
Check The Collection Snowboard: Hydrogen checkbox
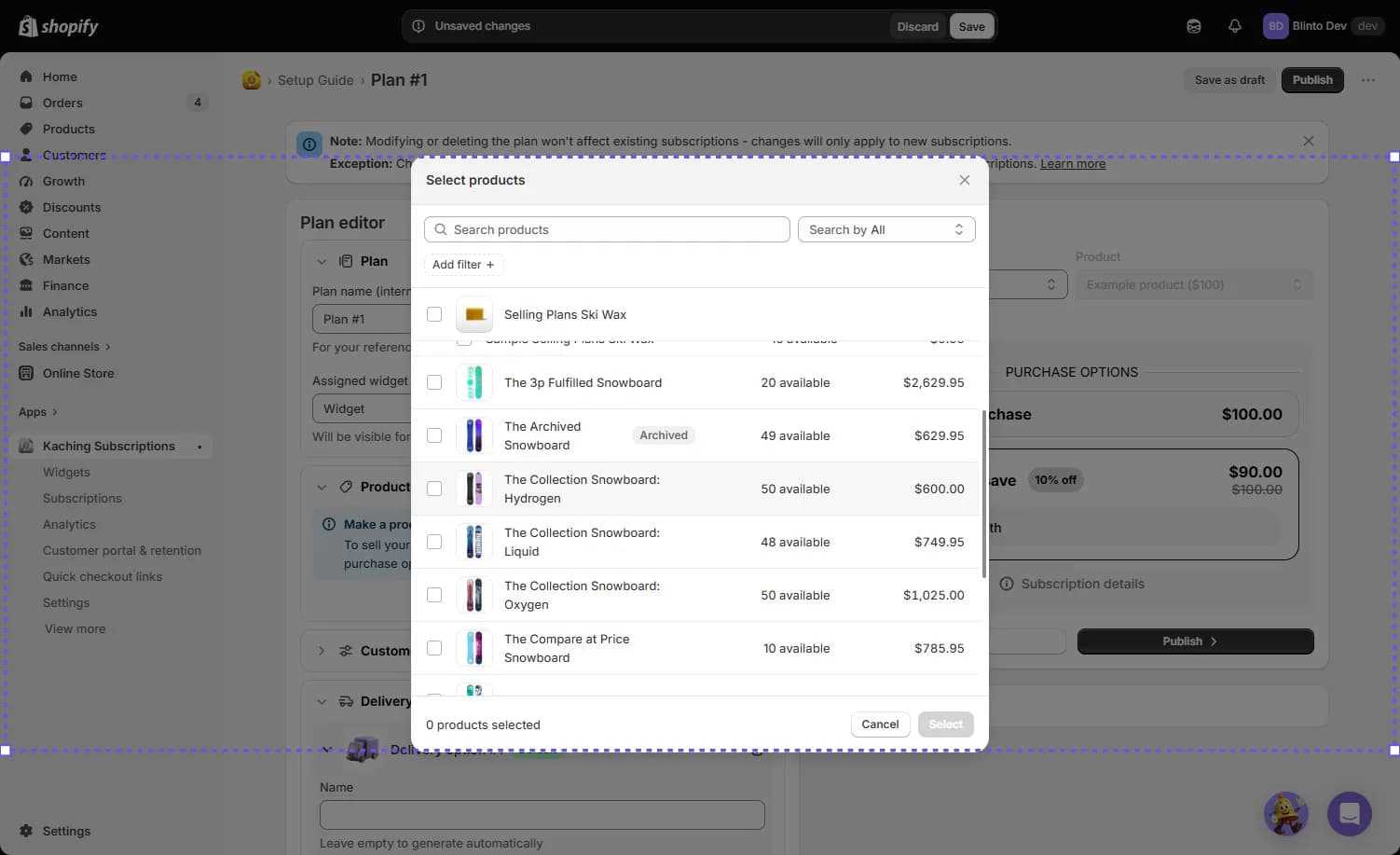434,489
